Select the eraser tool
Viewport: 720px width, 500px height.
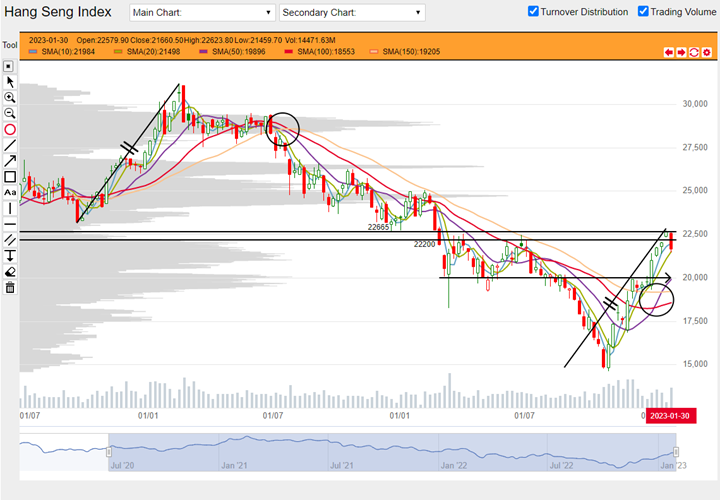click(x=10, y=272)
